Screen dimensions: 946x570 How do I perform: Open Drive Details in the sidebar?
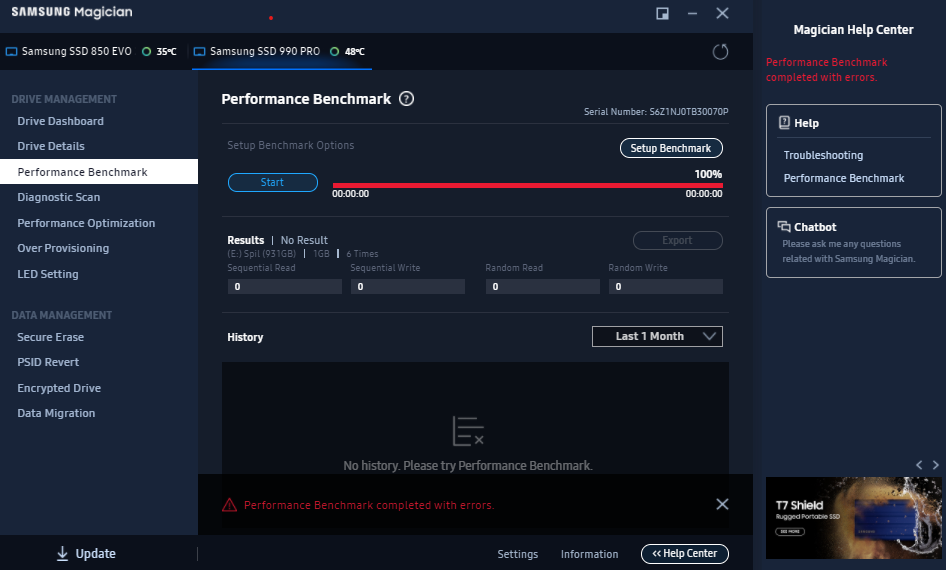coord(51,146)
